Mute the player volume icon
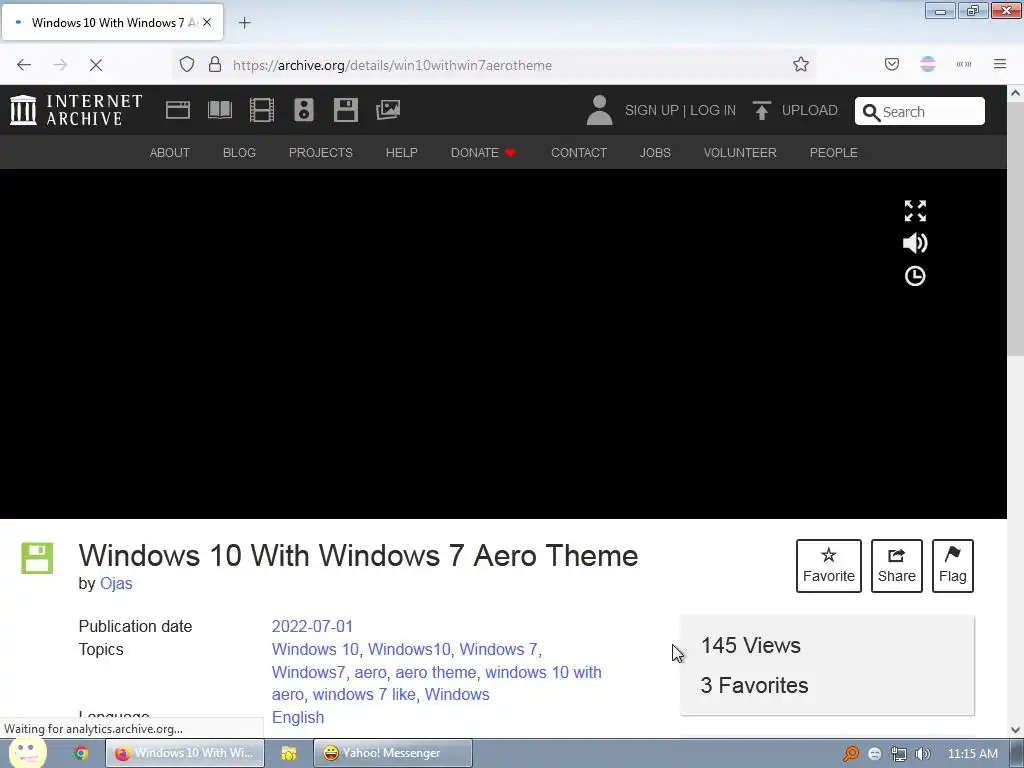The width and height of the screenshot is (1024, 768). pos(915,243)
